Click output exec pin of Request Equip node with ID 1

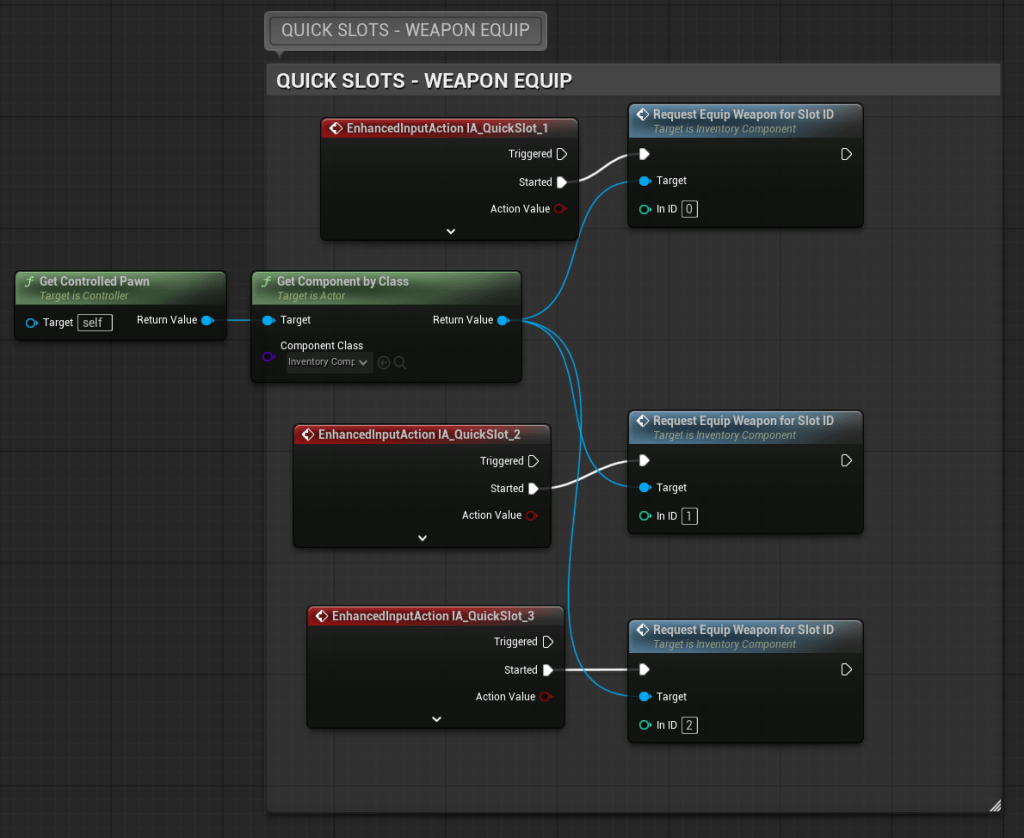tap(846, 461)
